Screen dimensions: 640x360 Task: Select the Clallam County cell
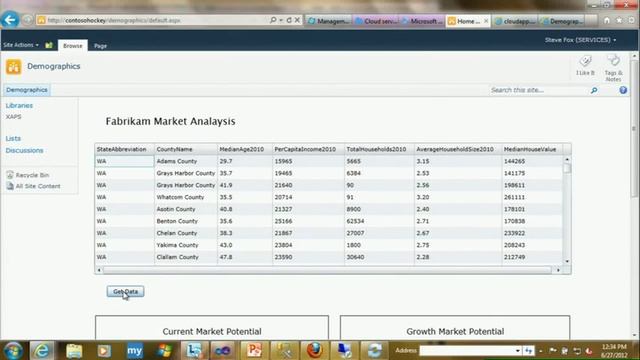pyautogui.click(x=186, y=257)
